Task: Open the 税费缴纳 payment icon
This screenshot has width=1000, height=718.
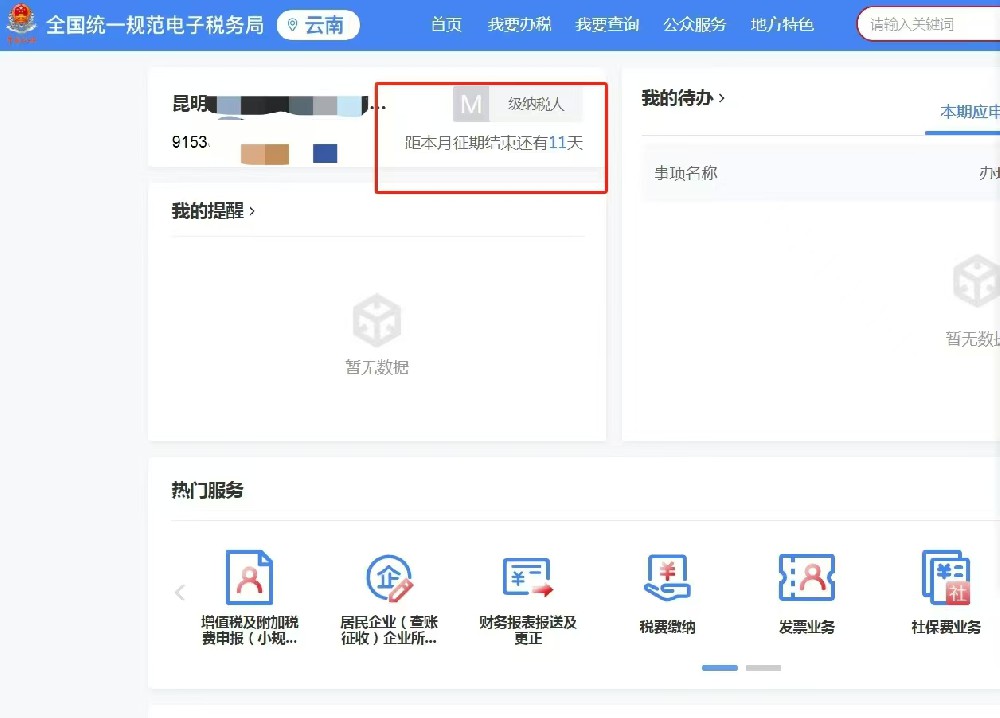Action: click(x=667, y=578)
